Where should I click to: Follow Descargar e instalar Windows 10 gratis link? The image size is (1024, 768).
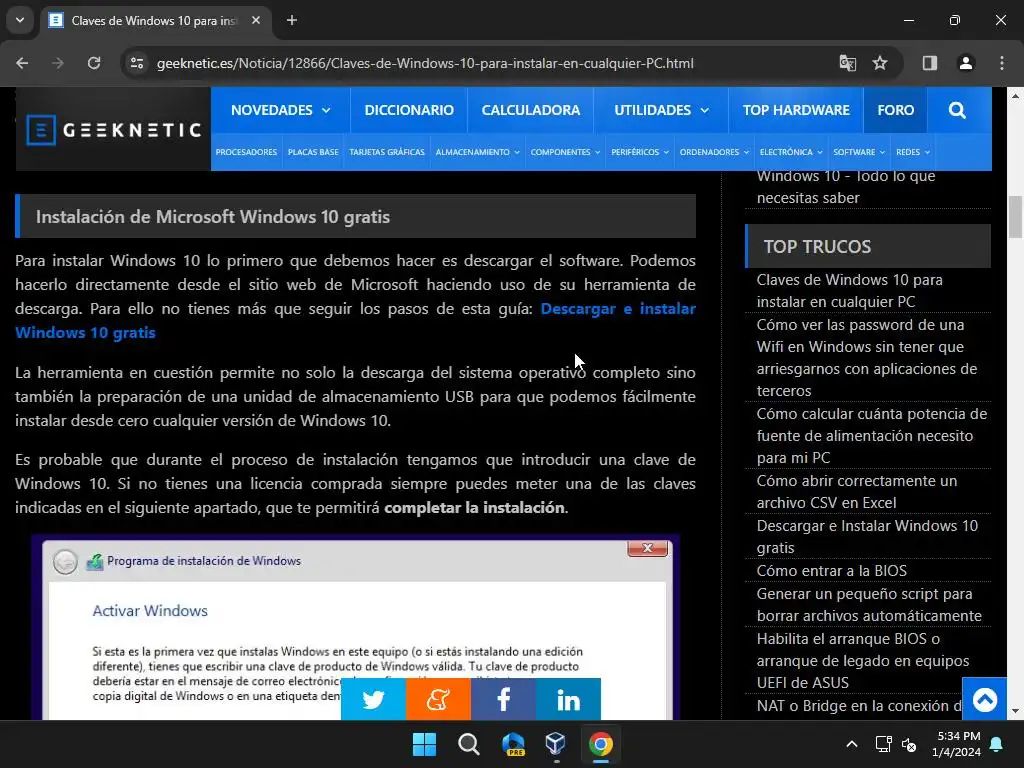tap(618, 309)
